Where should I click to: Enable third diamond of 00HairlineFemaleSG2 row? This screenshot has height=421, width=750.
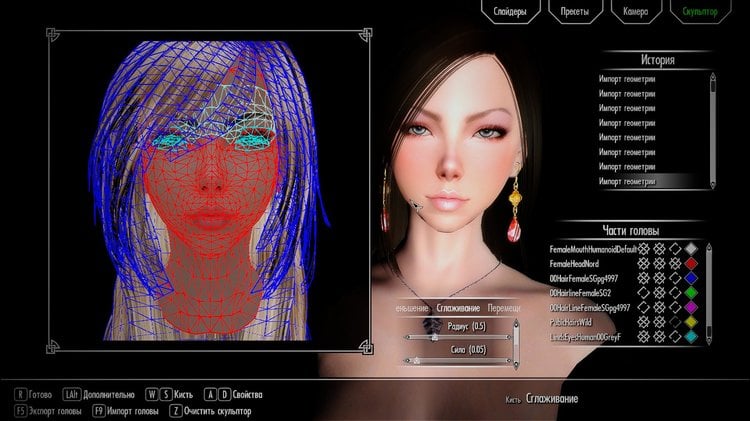675,292
